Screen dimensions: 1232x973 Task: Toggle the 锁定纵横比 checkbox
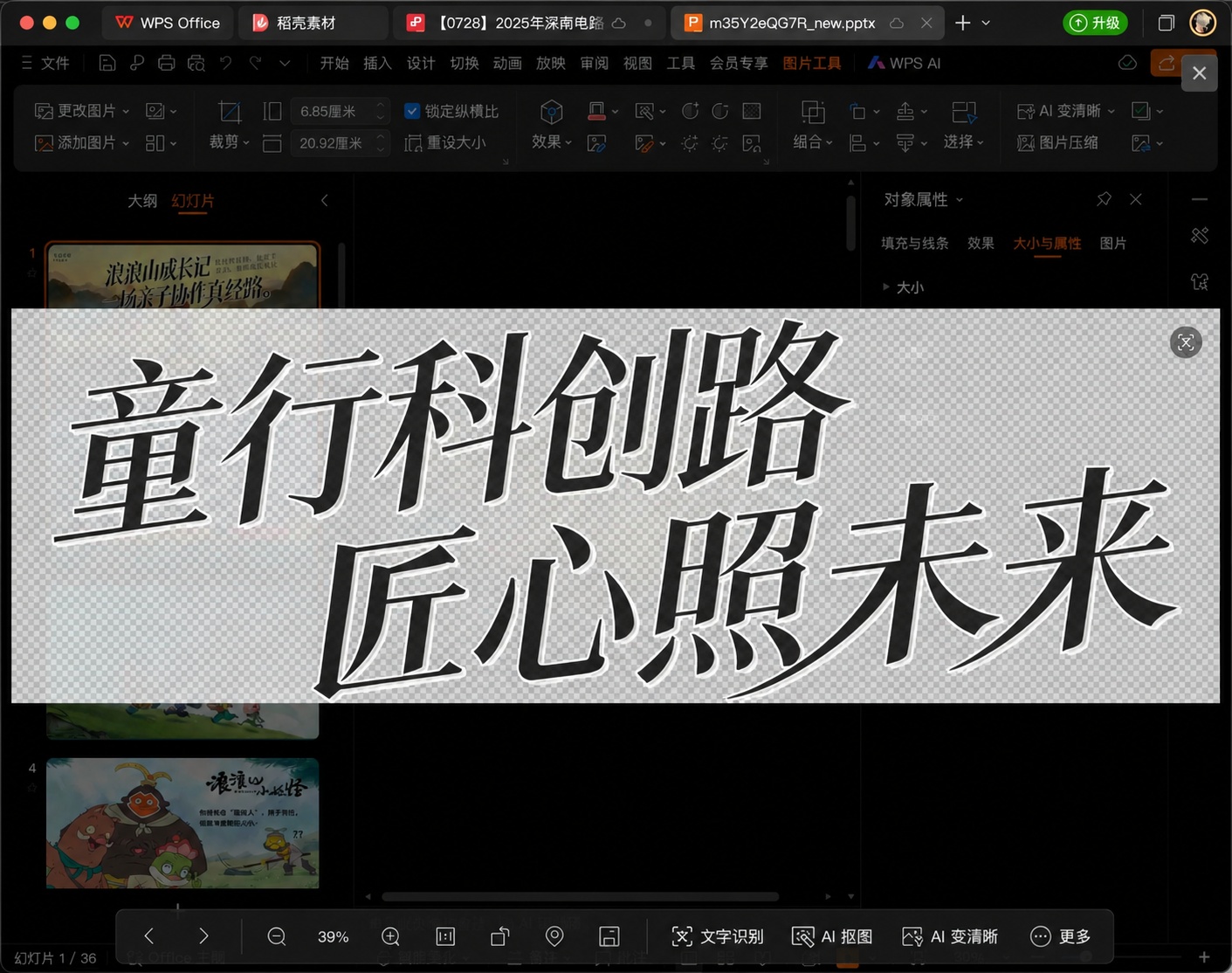pos(413,111)
